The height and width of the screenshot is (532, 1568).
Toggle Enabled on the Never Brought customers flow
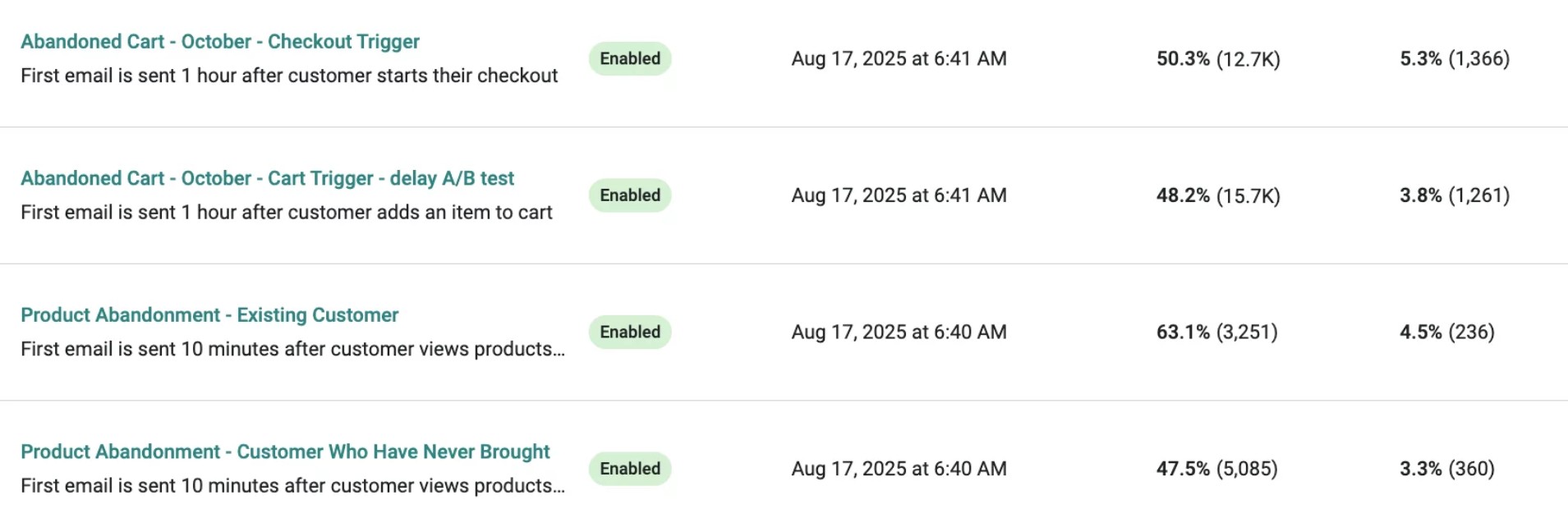[629, 468]
